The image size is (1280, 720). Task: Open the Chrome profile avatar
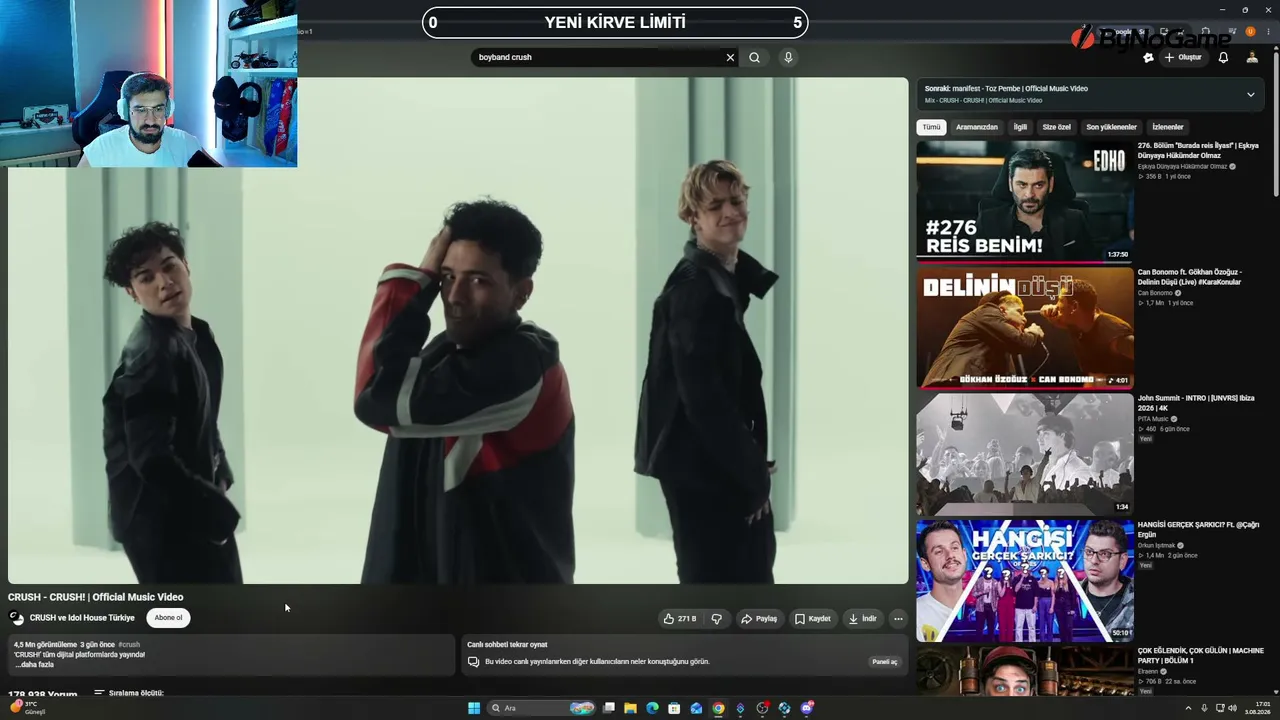pyautogui.click(x=1250, y=32)
